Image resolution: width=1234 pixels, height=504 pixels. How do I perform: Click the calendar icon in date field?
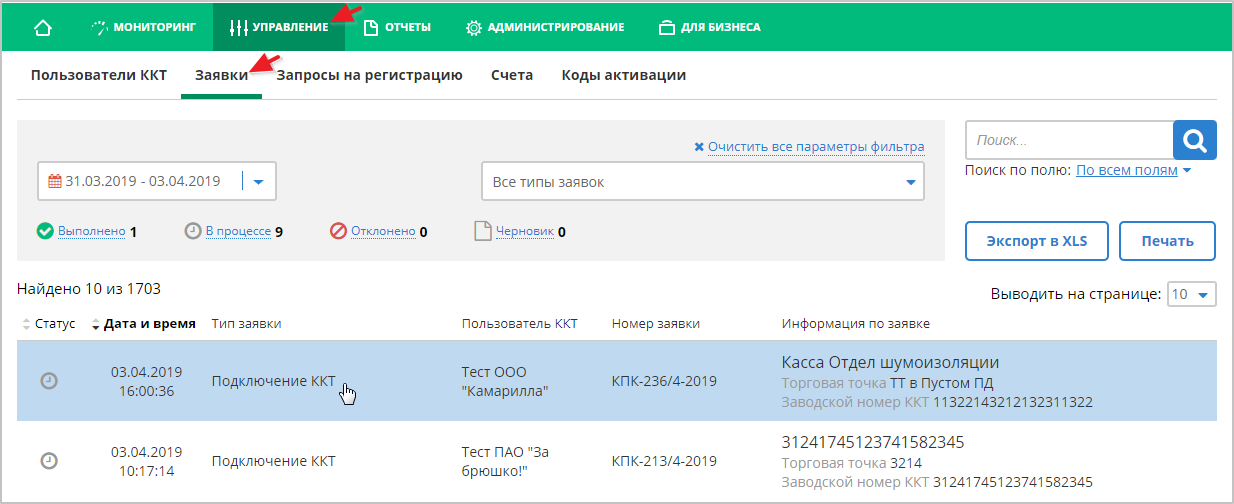coord(55,182)
